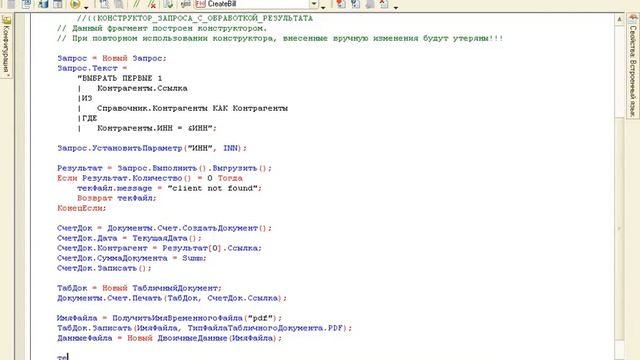640x360 pixels.
Task: Click the line 'СчетДок.СуммаДокумента = Summ;'
Action: pos(132,258)
